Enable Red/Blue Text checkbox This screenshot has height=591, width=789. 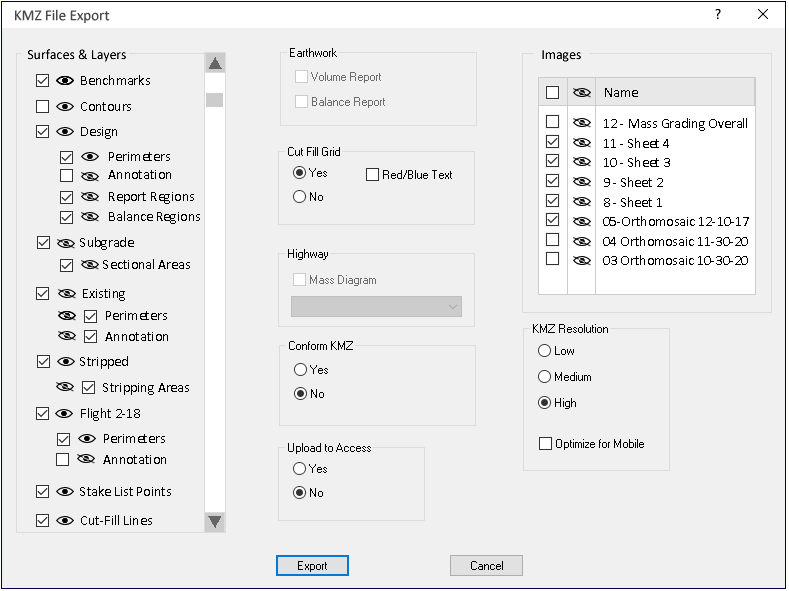tap(373, 175)
